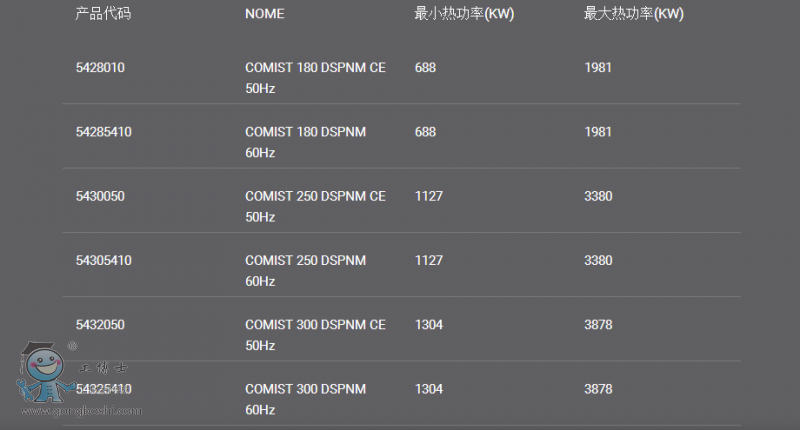800x430 pixels.
Task: Select COMIST 250 DSPNM 60Hz name
Action: pyautogui.click(x=306, y=270)
